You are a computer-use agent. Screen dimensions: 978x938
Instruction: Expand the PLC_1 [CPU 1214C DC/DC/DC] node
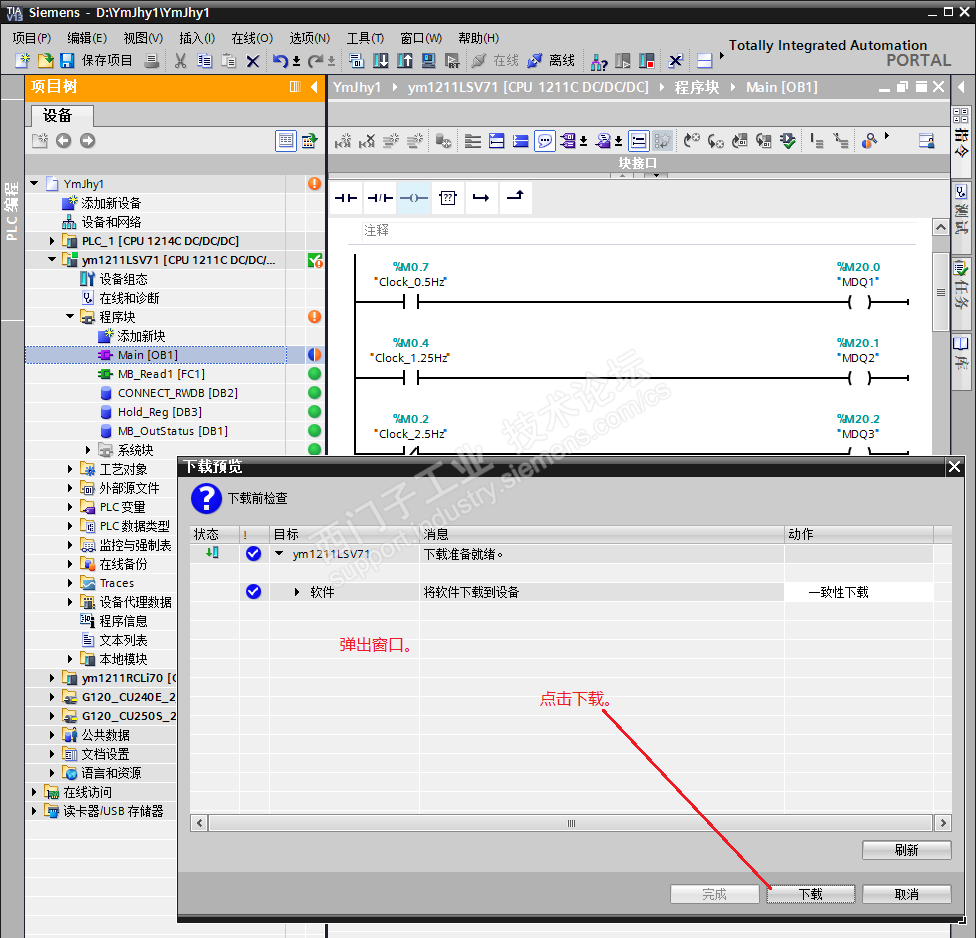tap(52, 241)
